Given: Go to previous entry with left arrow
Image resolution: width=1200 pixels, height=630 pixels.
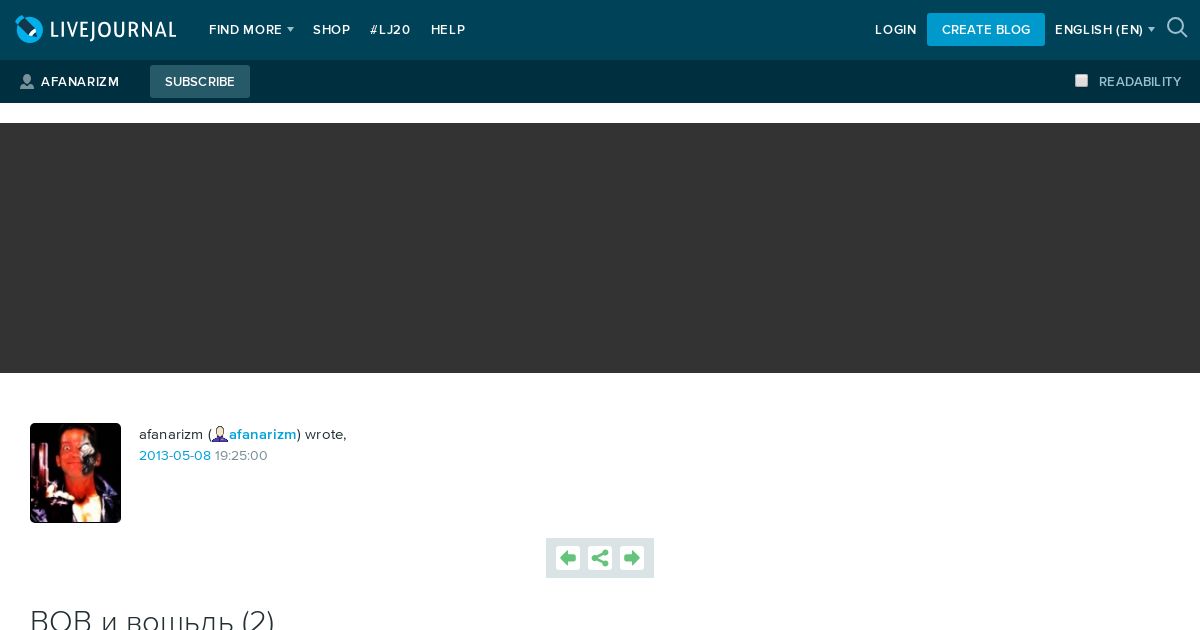Looking at the screenshot, I should tap(568, 558).
